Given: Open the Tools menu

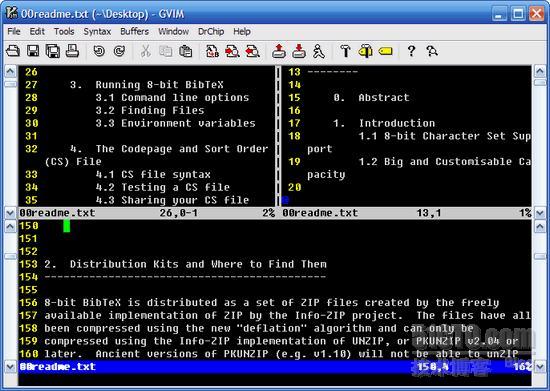Looking at the screenshot, I should point(64,32).
